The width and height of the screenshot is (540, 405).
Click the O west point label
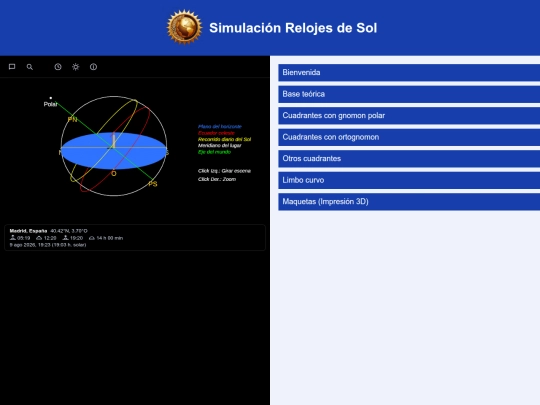tap(114, 174)
